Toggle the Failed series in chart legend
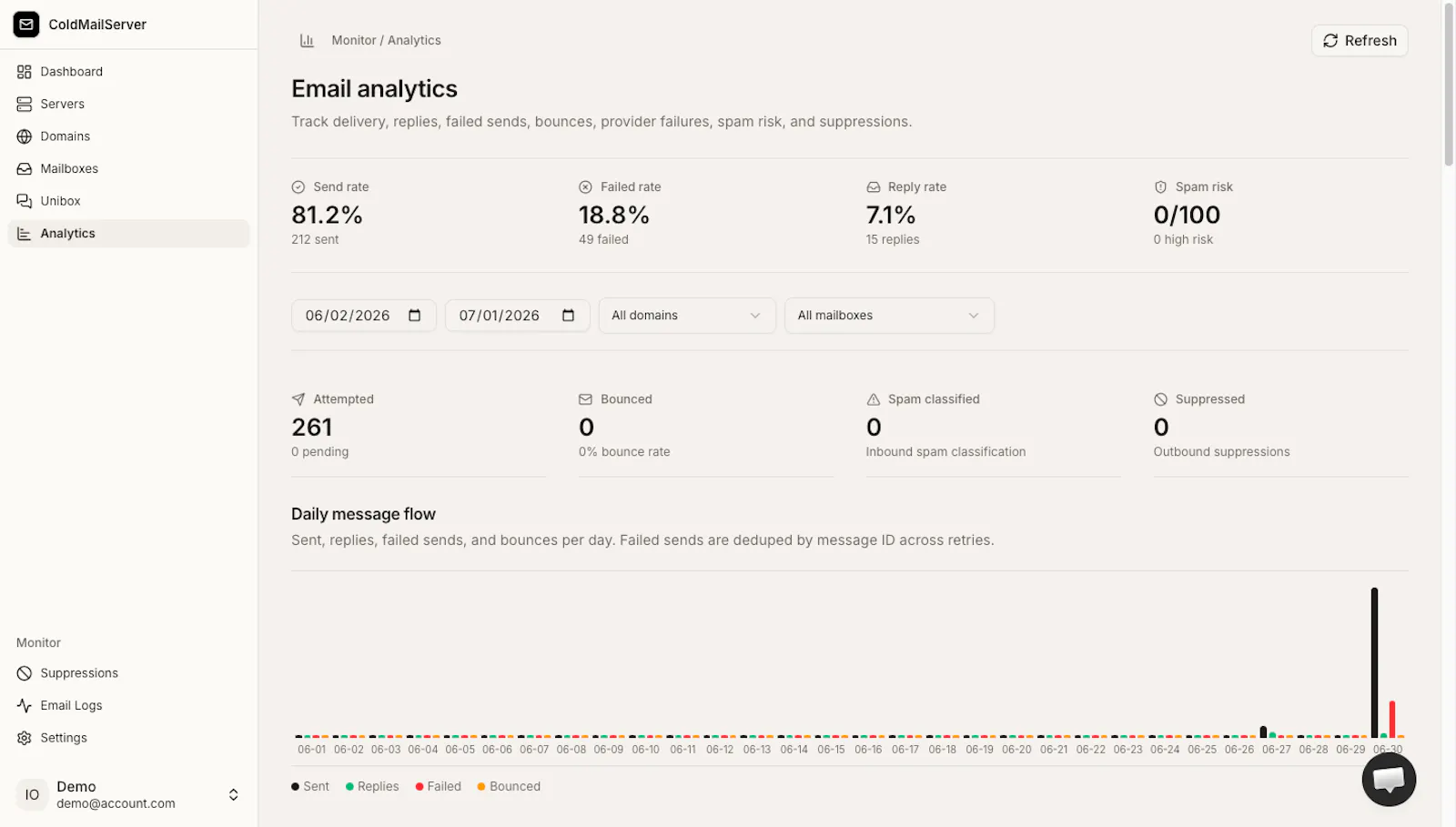This screenshot has height=827, width=1456. [439, 787]
